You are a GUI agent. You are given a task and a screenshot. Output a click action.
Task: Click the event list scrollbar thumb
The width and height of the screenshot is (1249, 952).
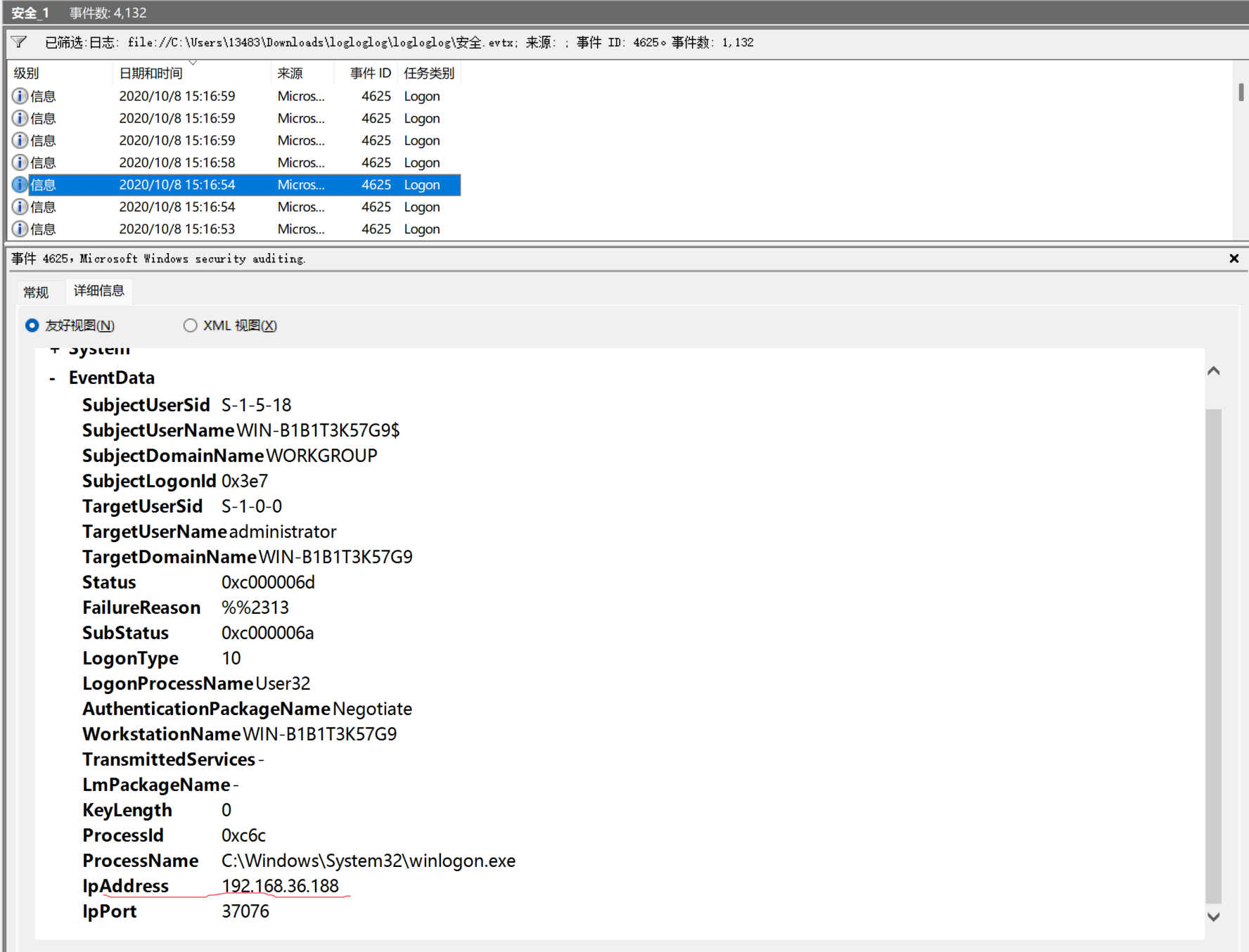(x=1241, y=92)
